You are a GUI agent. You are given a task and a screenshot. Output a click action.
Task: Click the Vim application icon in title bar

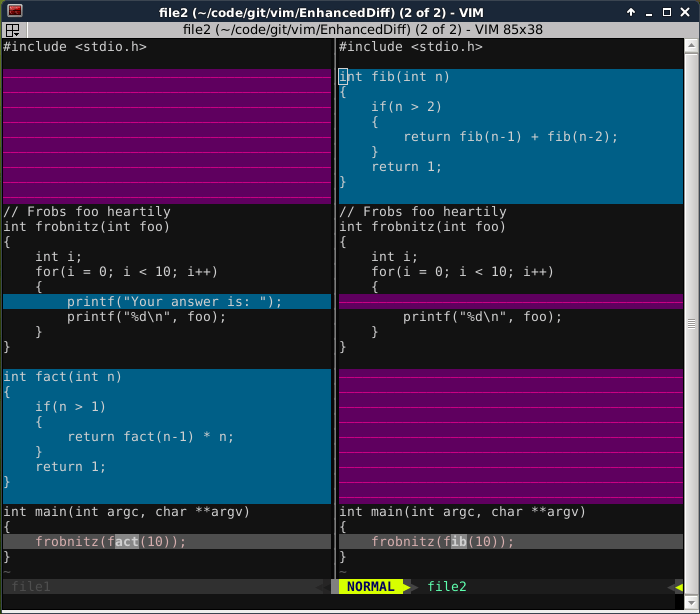tap(15, 10)
